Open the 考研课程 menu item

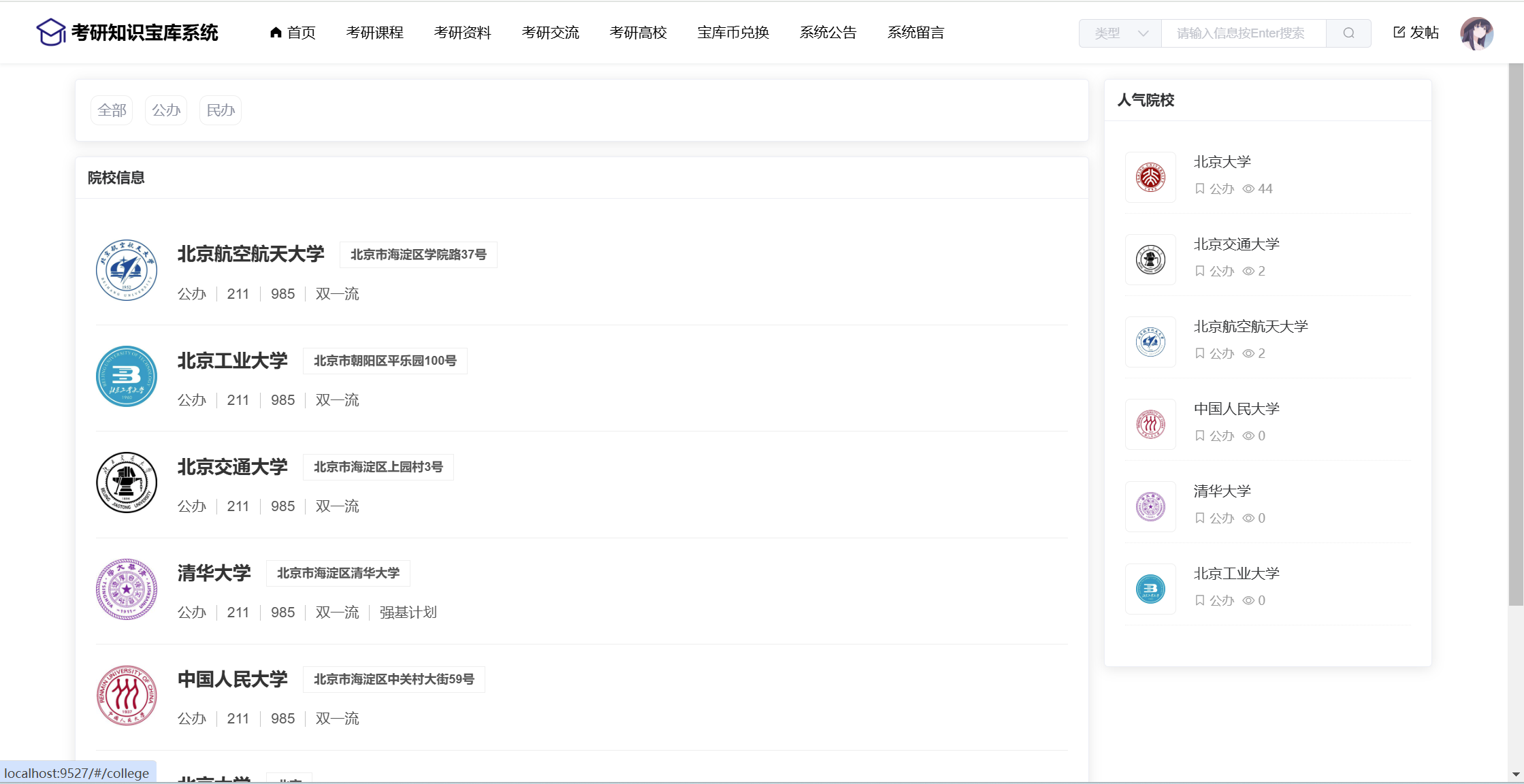374,33
